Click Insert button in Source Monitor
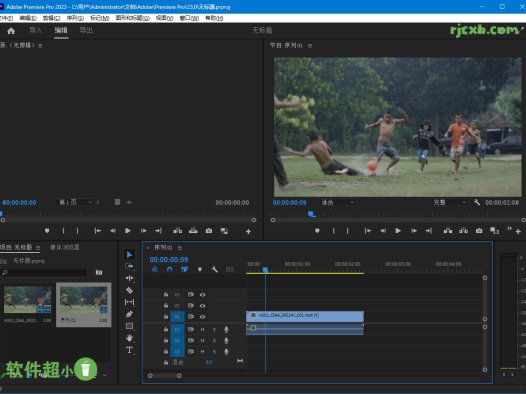 tap(177, 231)
